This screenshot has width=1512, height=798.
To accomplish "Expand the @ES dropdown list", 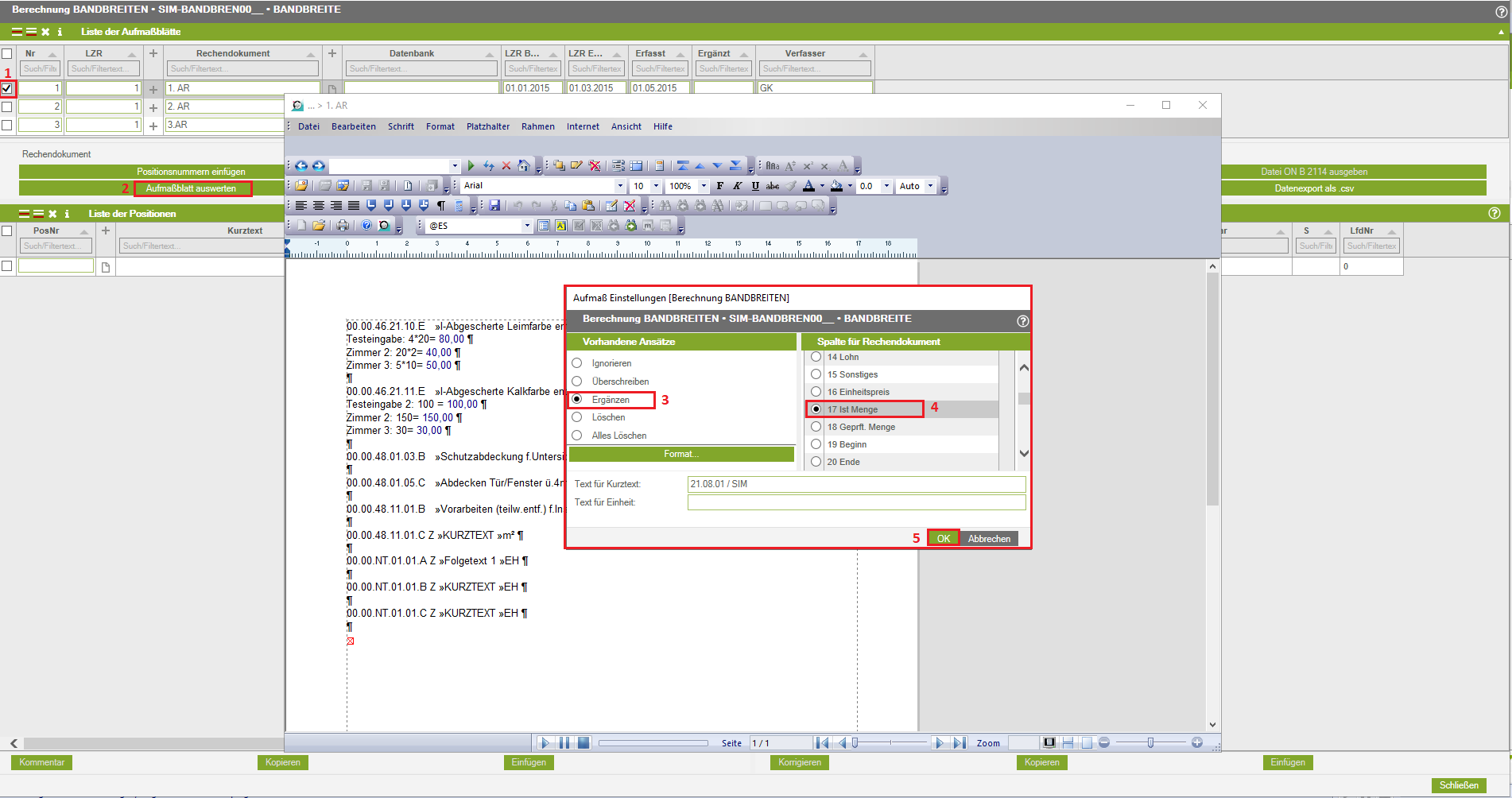I will tap(526, 226).
